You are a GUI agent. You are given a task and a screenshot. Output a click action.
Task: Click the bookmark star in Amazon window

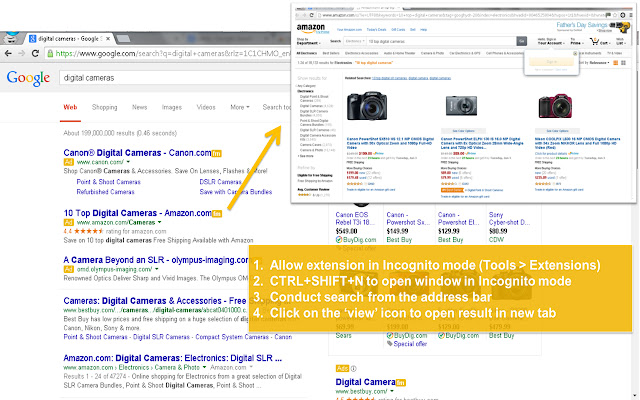(616, 15)
